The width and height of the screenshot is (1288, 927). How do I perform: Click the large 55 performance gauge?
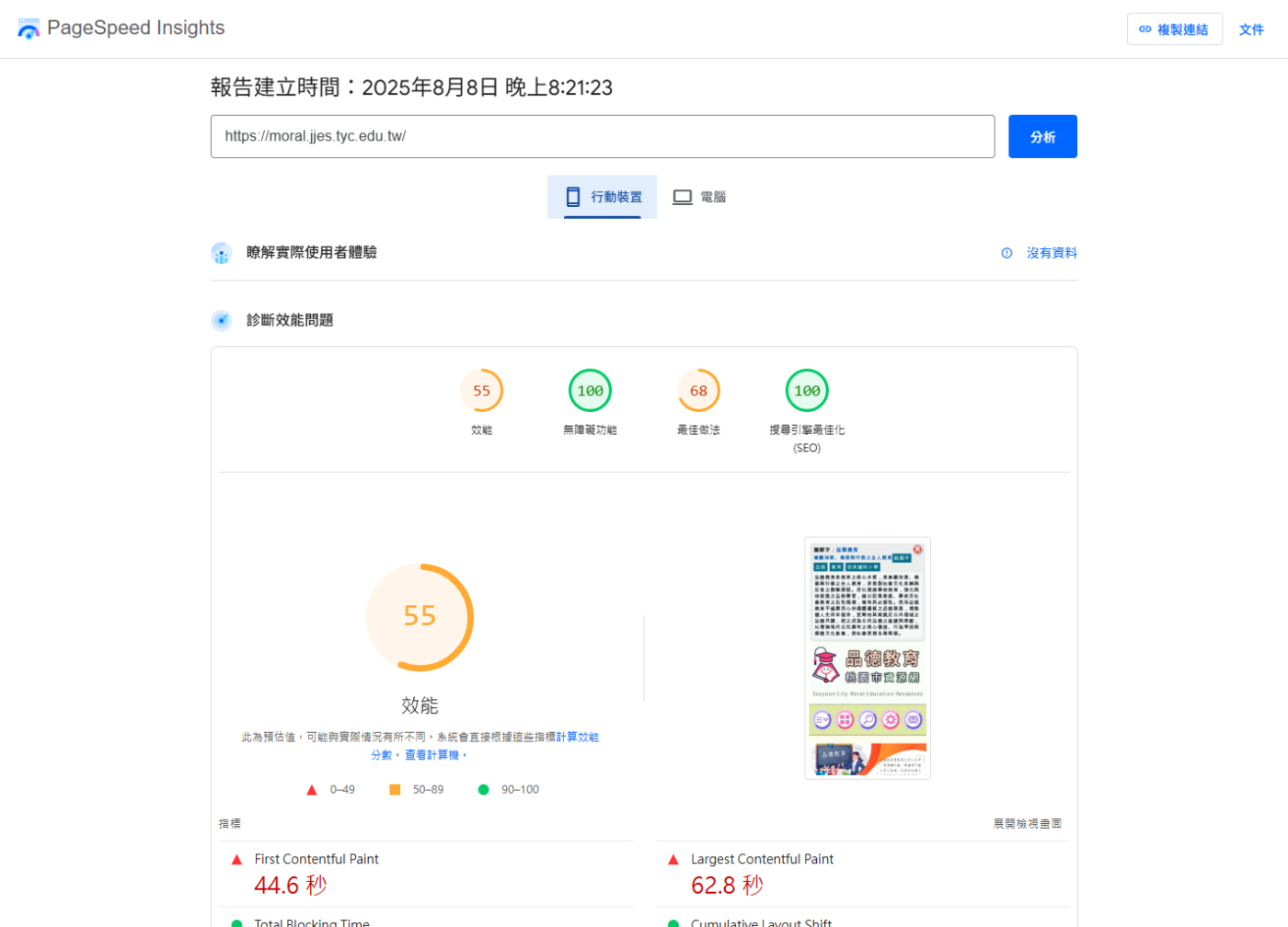[x=420, y=616]
